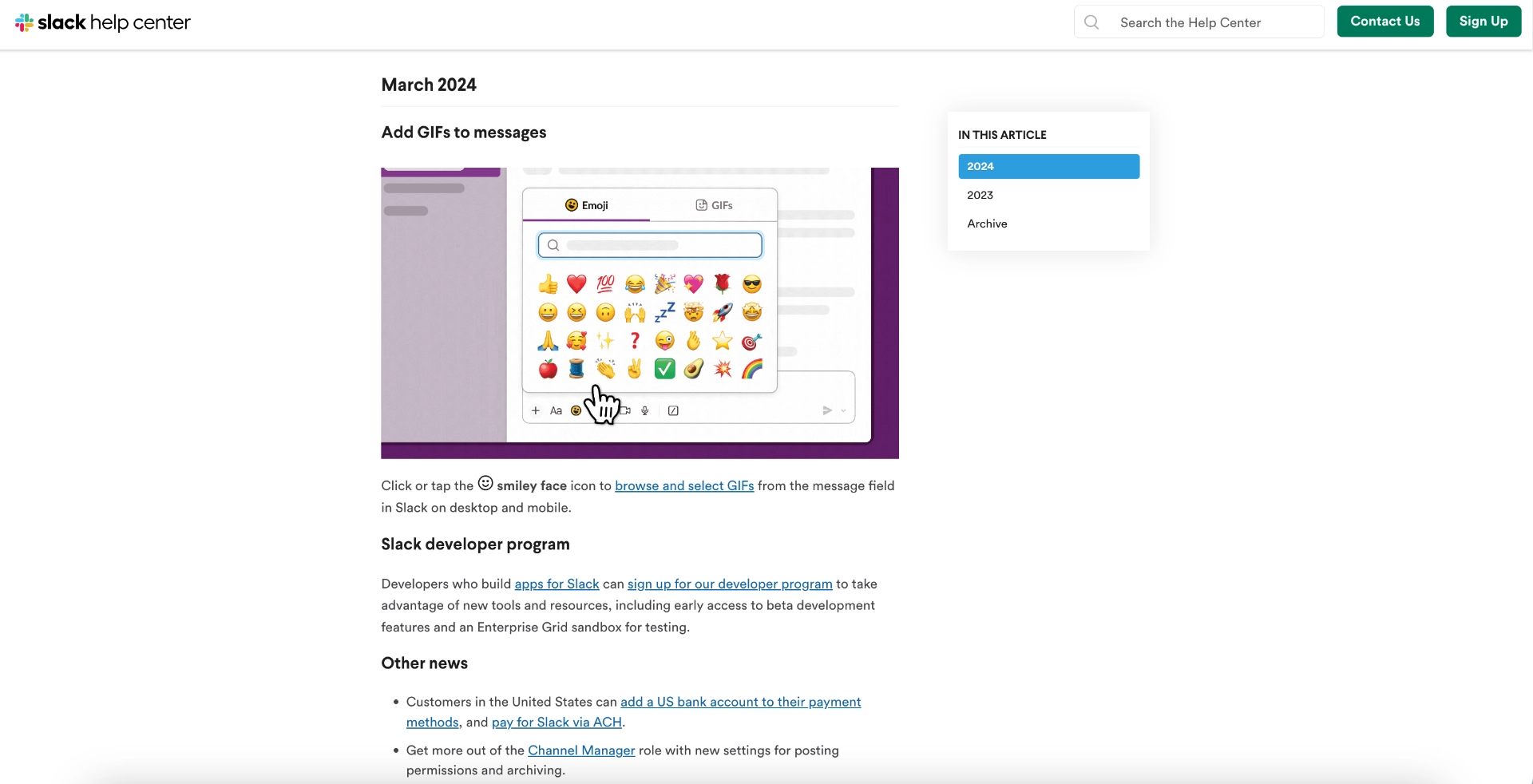Click the paper plane send icon
The height and width of the screenshot is (784, 1533).
point(828,410)
